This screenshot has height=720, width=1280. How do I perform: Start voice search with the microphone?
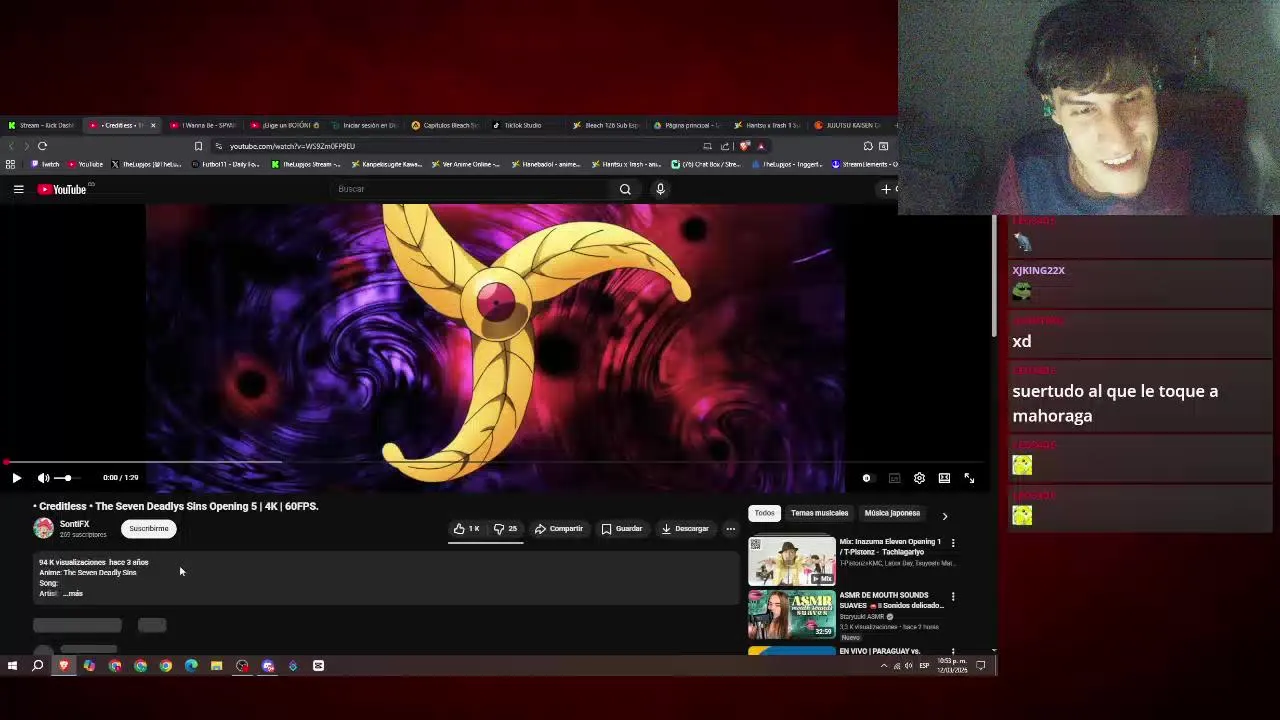(660, 189)
